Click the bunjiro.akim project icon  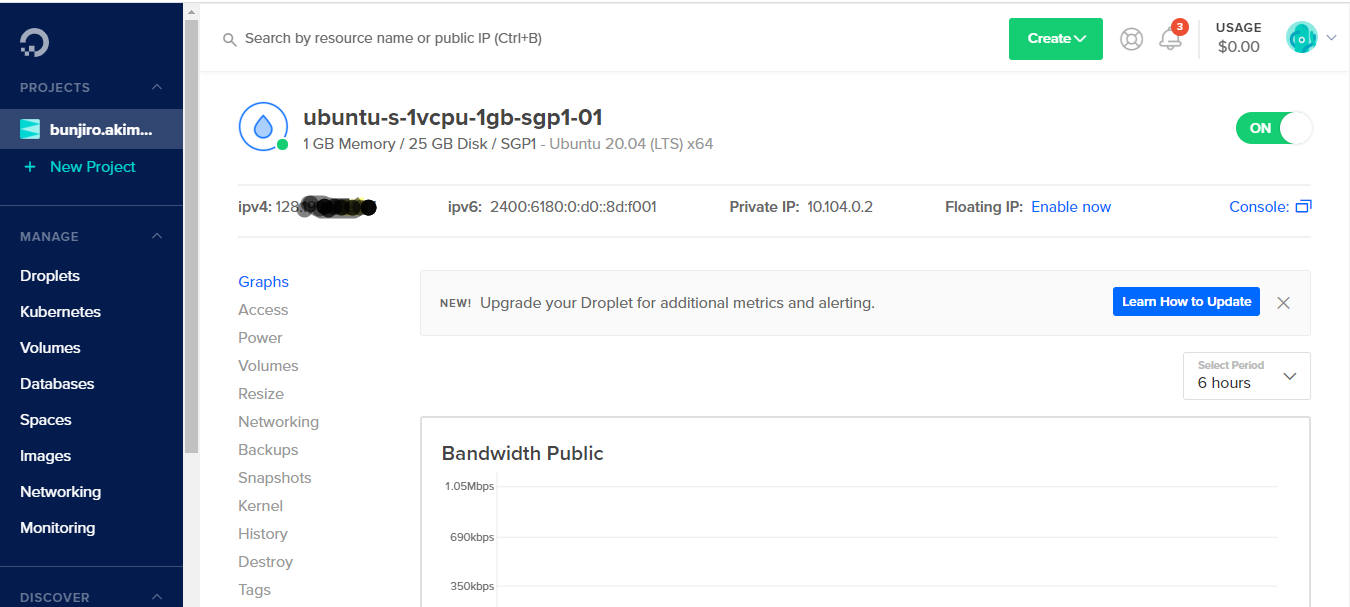tap(30, 129)
